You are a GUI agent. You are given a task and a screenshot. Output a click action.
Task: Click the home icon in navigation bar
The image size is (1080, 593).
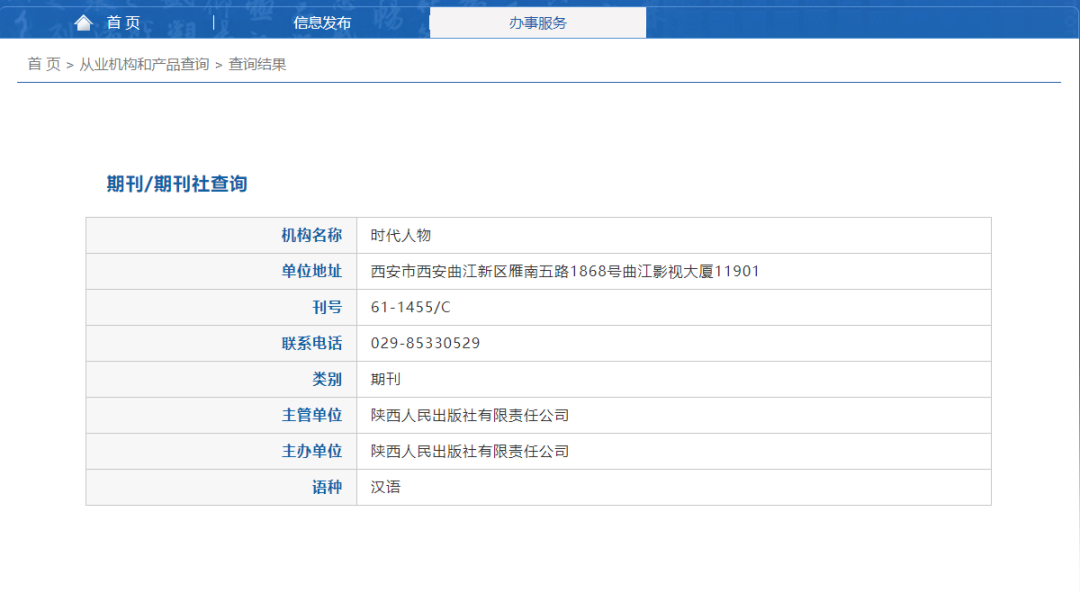[x=83, y=23]
